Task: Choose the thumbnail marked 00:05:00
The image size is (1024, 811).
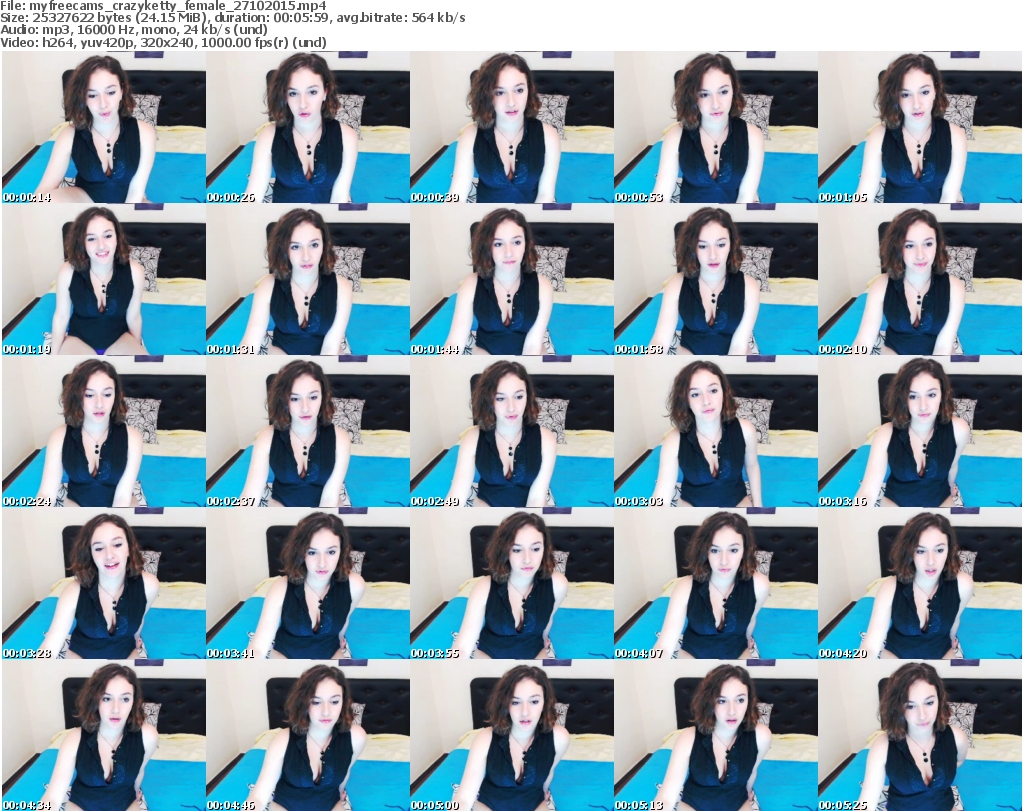Action: tap(512, 735)
